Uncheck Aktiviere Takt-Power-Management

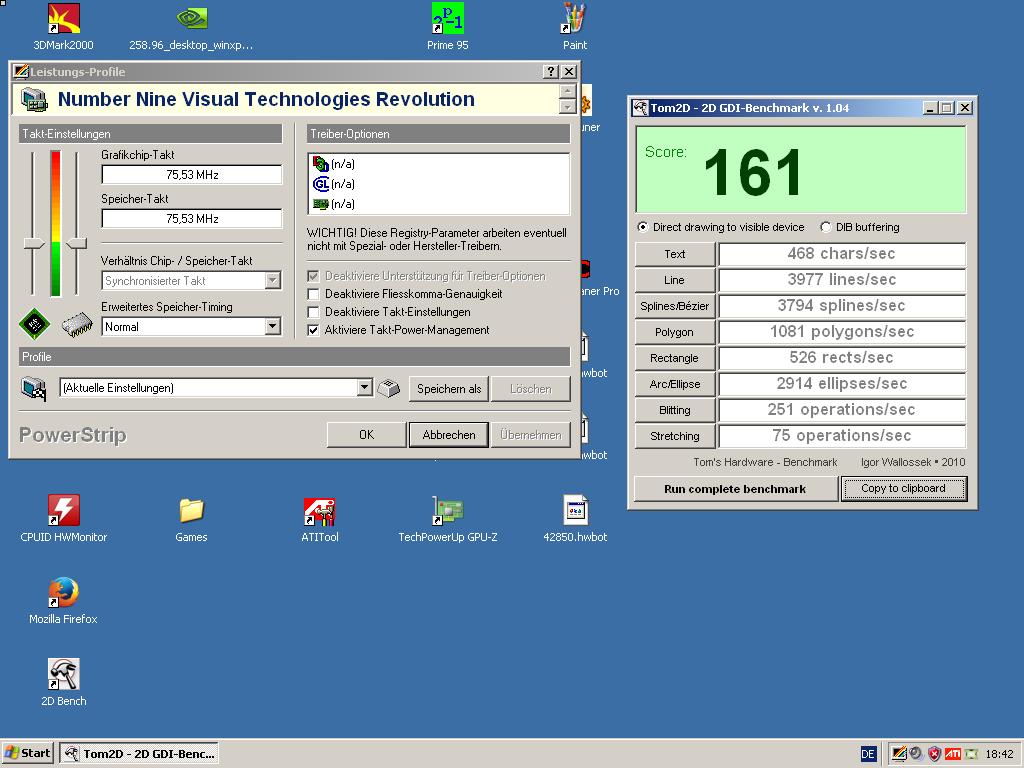(313, 330)
